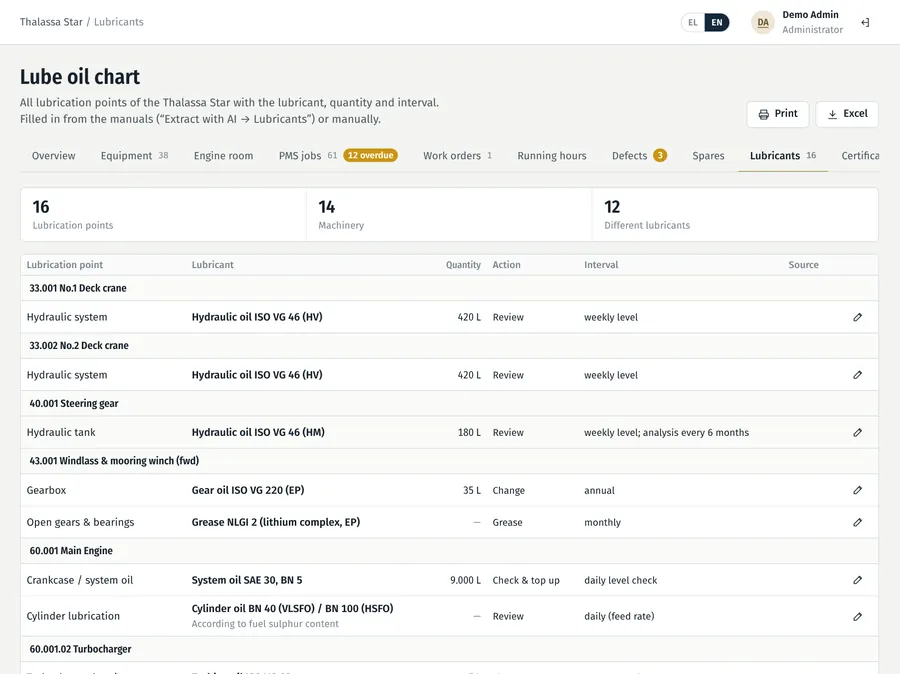Switch language to EL
The width and height of the screenshot is (900, 674).
click(693, 22)
